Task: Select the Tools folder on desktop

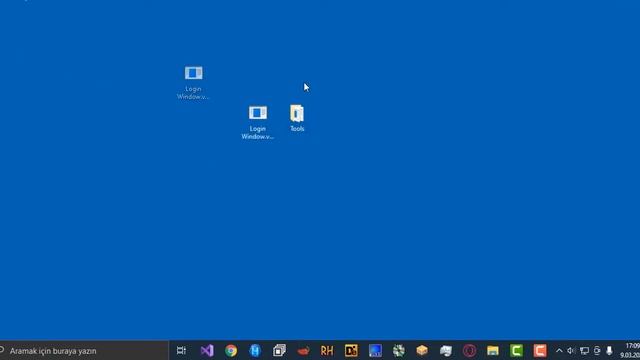Action: pos(297,118)
